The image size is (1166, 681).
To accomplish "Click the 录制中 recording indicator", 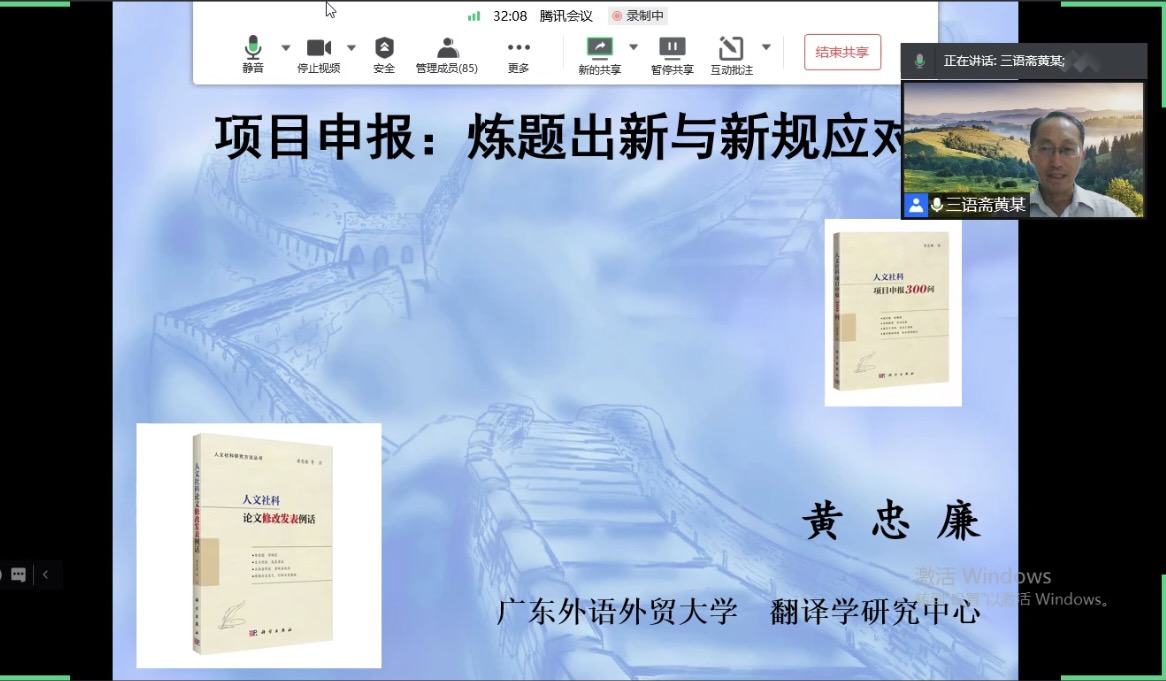I will 638,16.
